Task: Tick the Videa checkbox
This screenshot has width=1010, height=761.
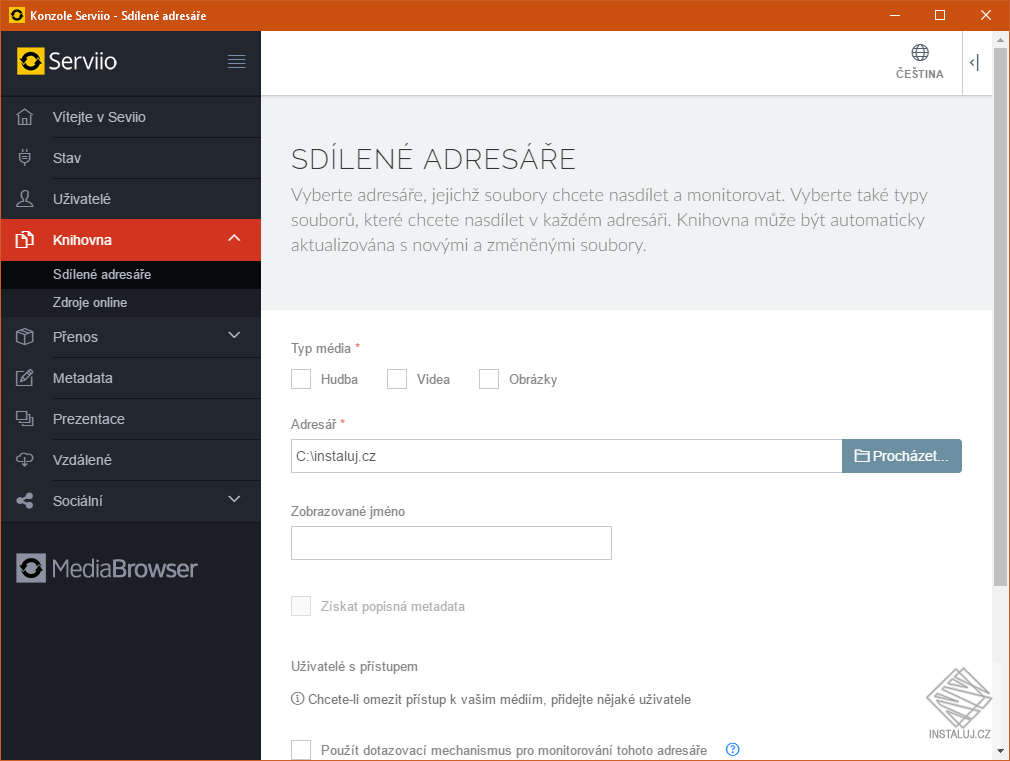Action: (x=397, y=379)
